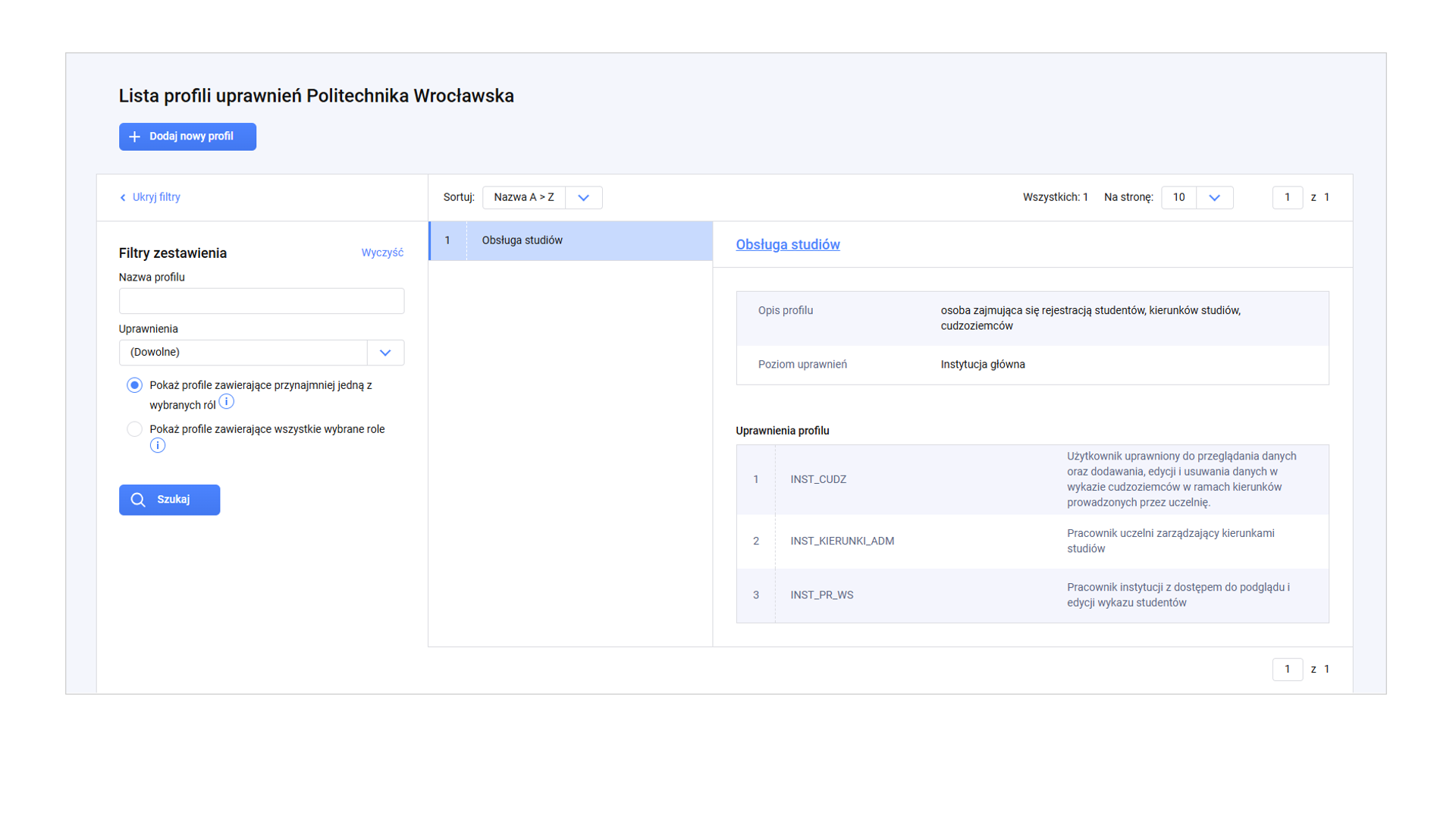The height and width of the screenshot is (819, 1456).
Task: Select radio 'przynajmniej jedną z wybranych ról'
Action: (x=134, y=385)
